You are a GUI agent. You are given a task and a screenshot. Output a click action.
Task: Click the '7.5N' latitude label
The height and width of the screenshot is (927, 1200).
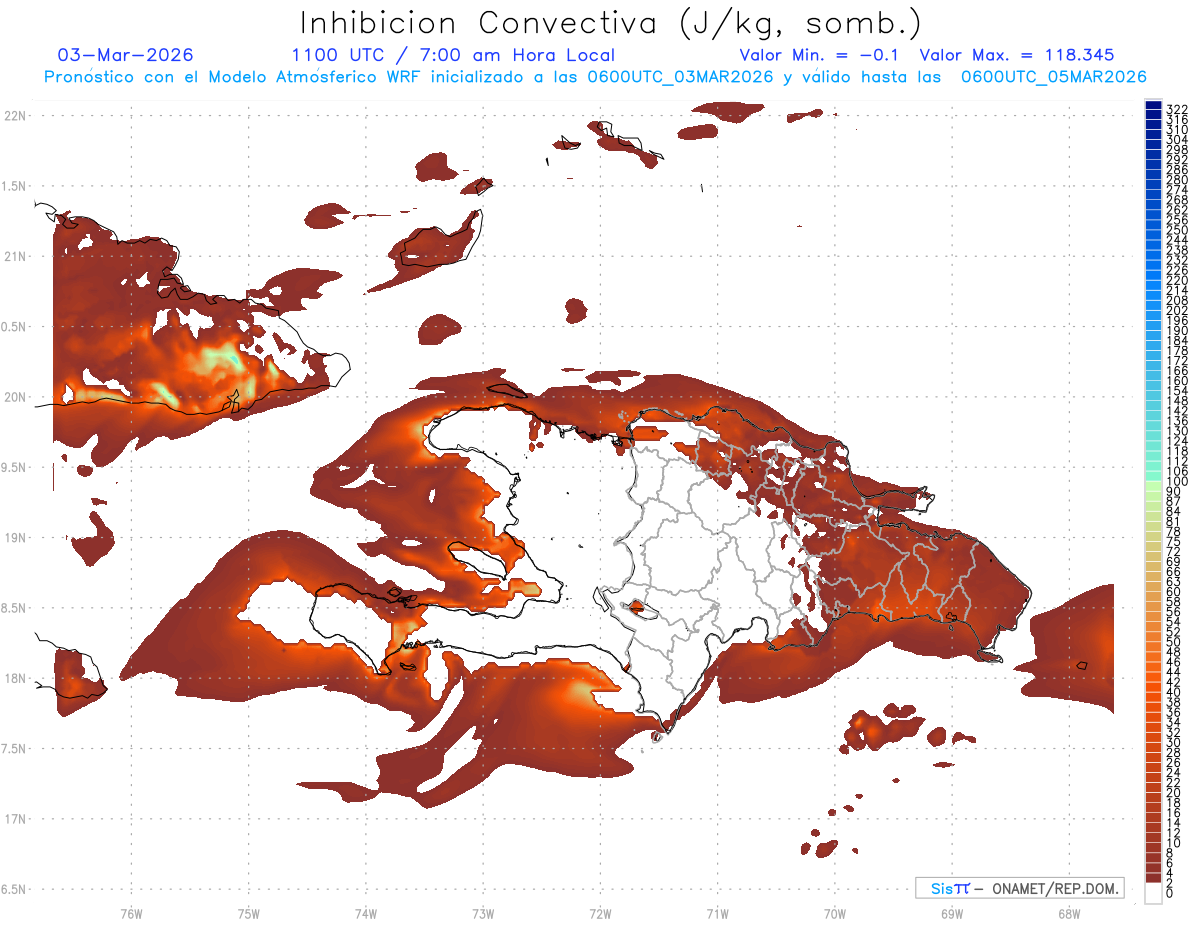coord(14,749)
